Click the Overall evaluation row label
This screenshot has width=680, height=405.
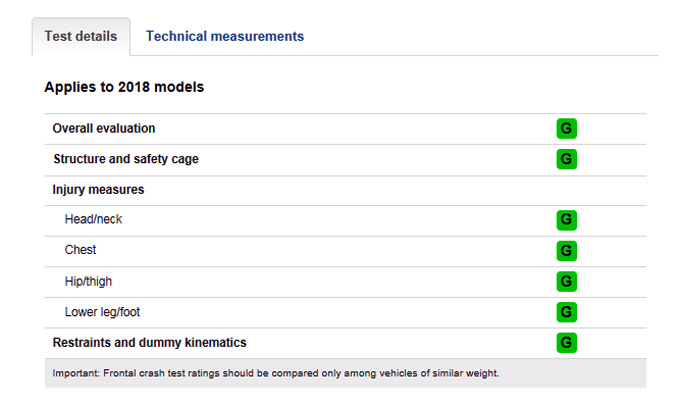(104, 128)
